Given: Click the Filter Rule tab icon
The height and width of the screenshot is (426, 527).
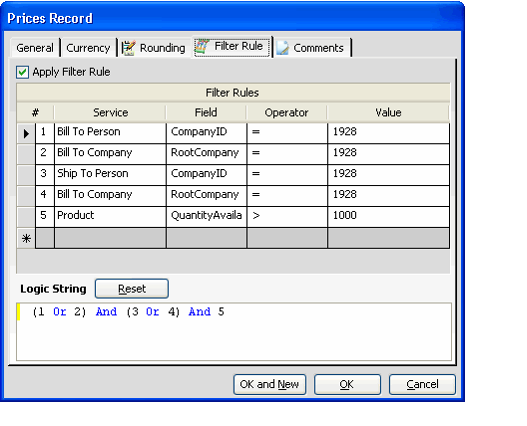Looking at the screenshot, I should 202,46.
